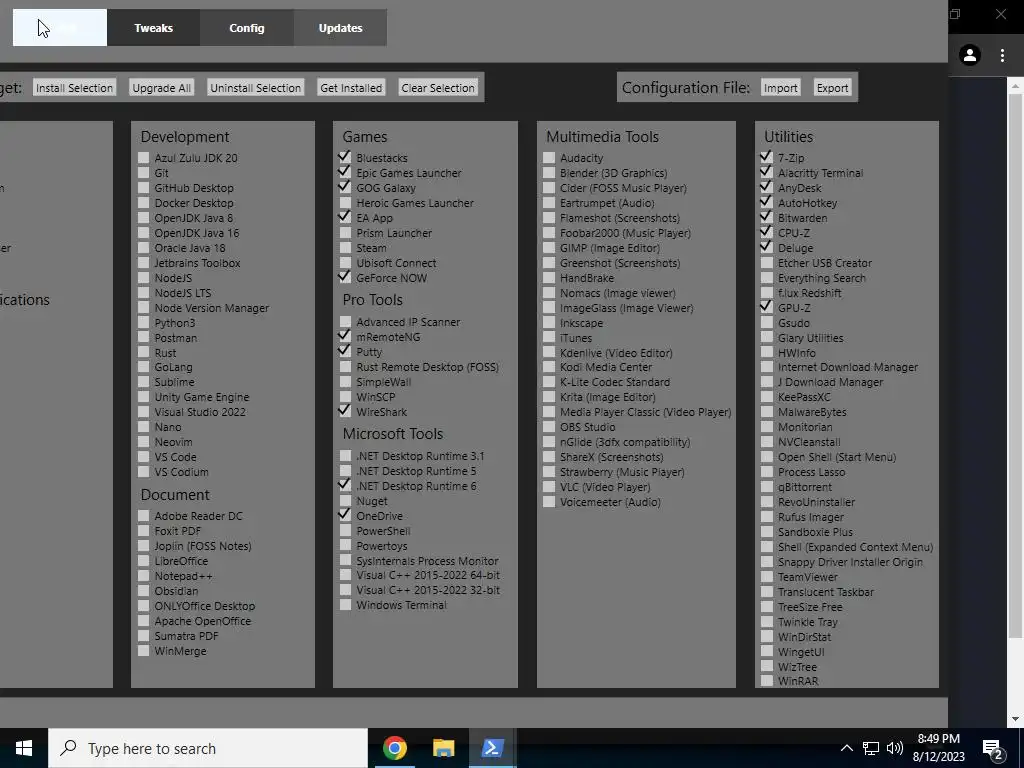Check the qBittorrent checkbox
The image size is (1024, 768).
coord(767,487)
